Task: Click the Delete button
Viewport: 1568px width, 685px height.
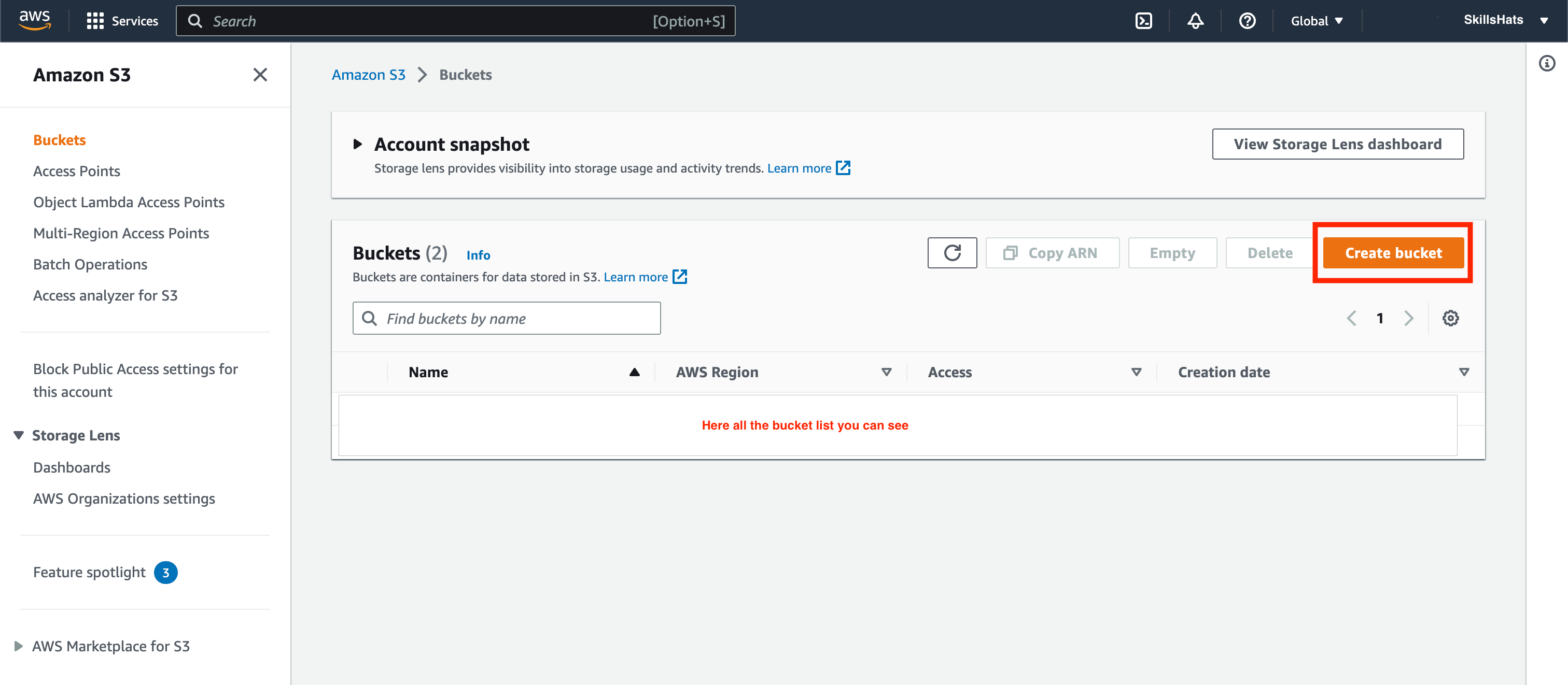Action: [1270, 252]
